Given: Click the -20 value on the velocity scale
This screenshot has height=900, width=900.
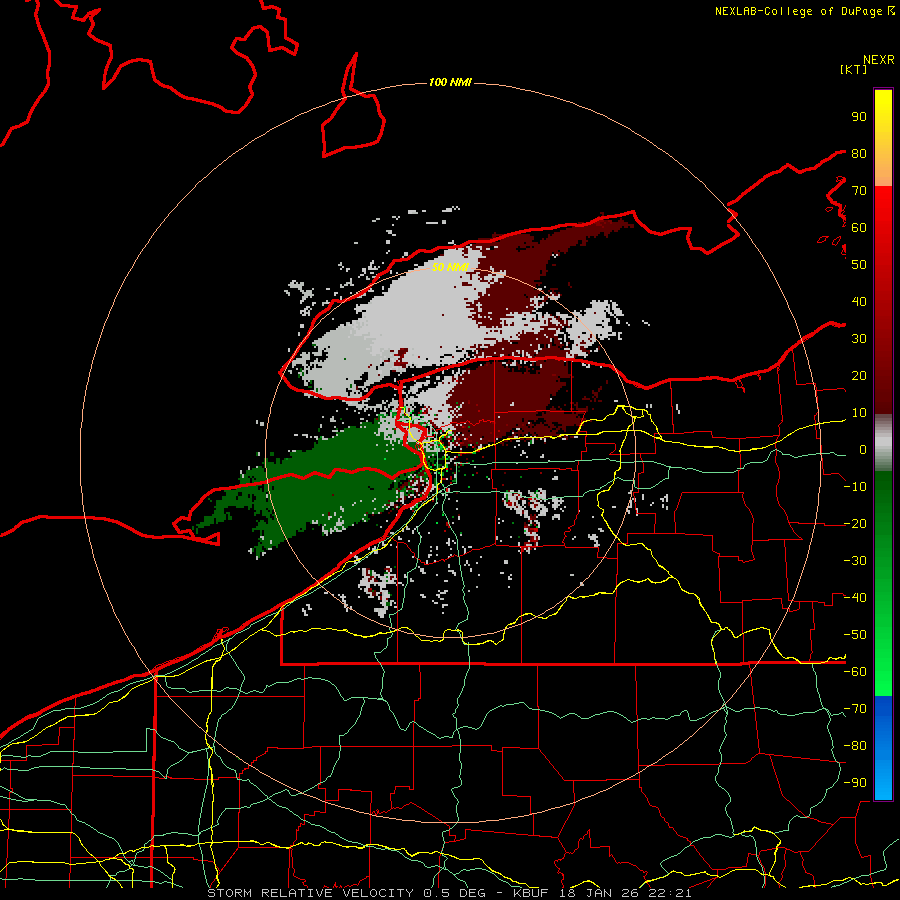Looking at the screenshot, I should coord(855,524).
